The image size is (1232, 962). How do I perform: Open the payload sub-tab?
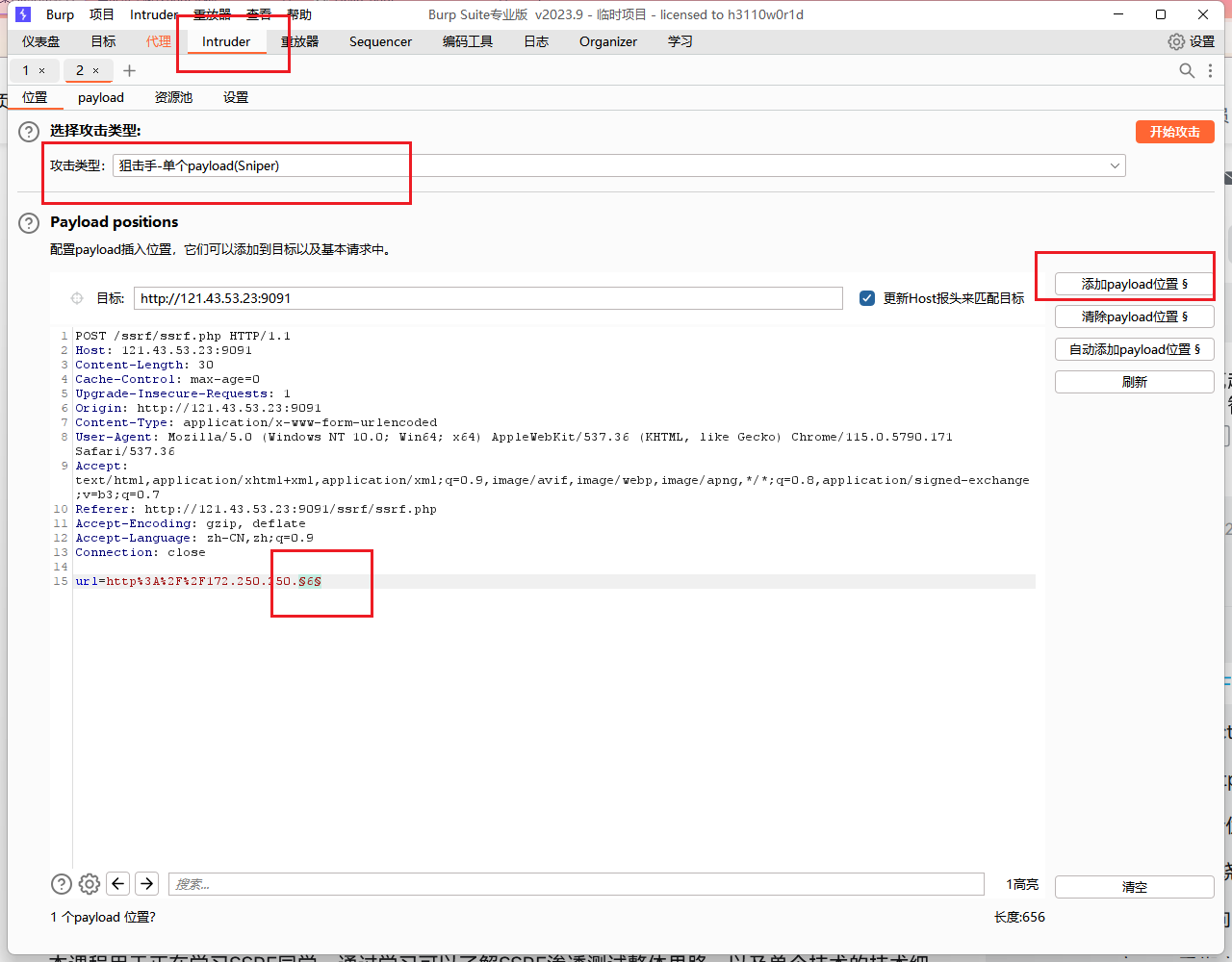tap(101, 97)
